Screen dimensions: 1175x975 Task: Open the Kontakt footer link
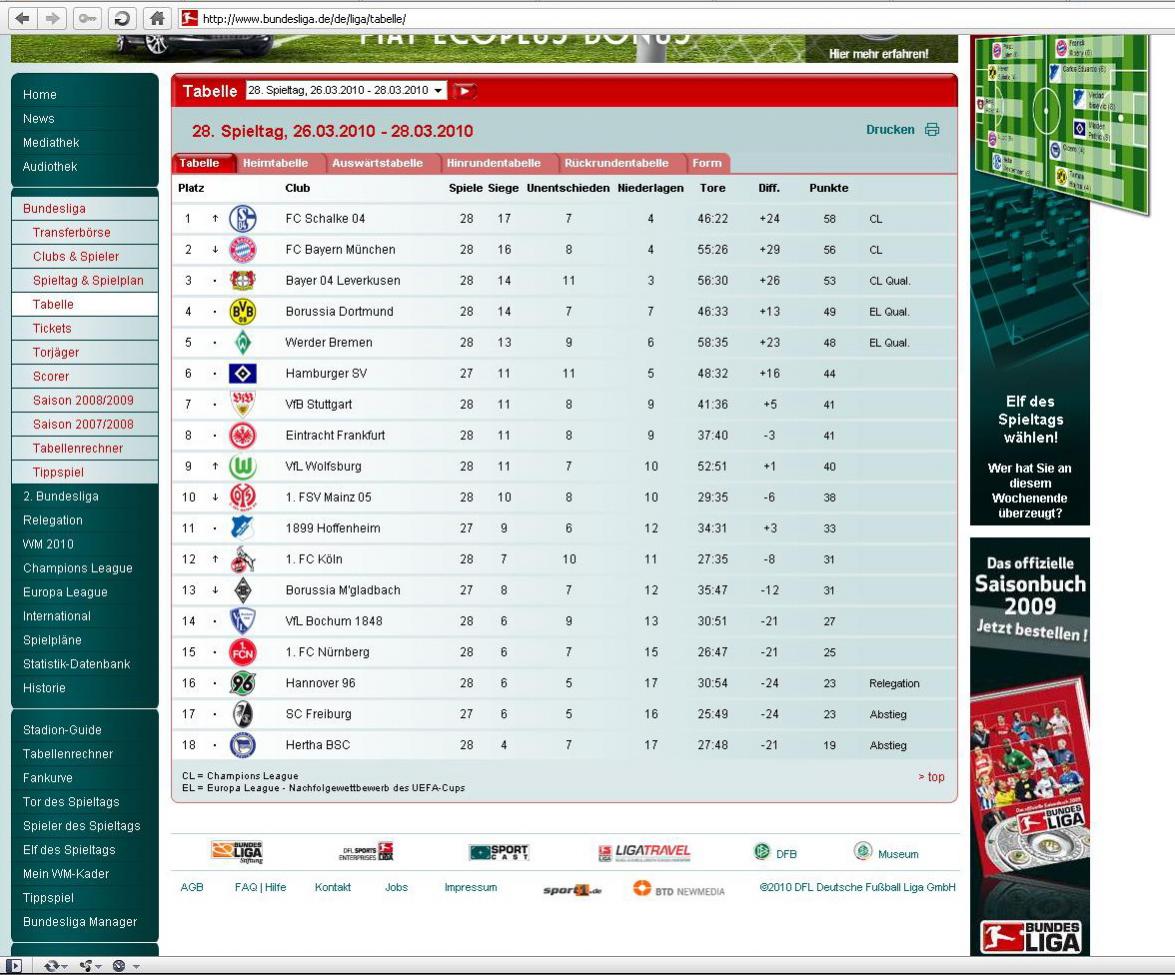pyautogui.click(x=333, y=887)
